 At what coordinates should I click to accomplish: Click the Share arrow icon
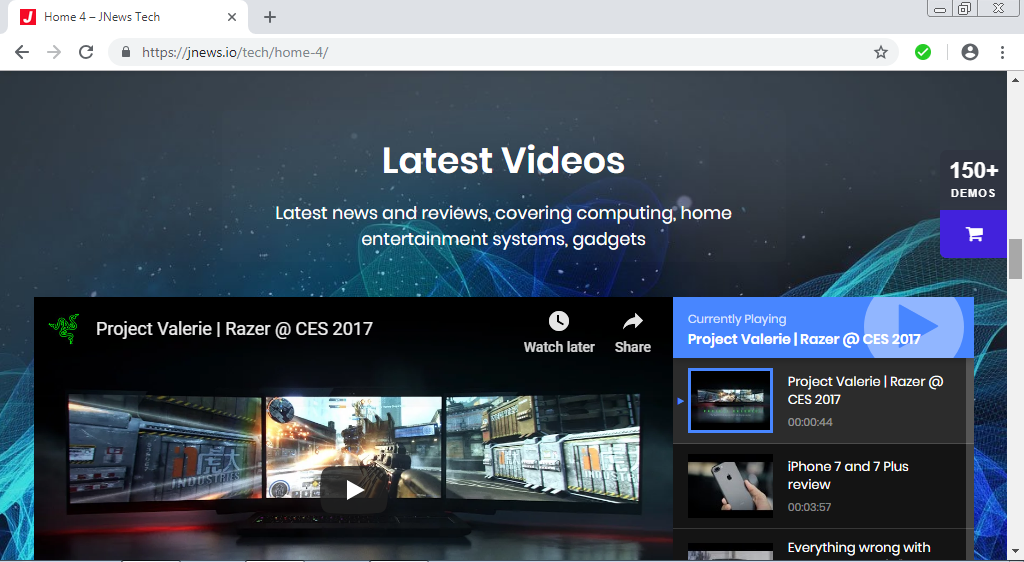[x=632, y=321]
